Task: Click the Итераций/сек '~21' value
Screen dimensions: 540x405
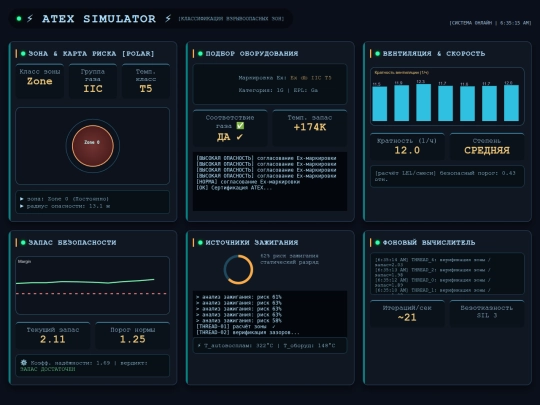Action: coord(407,318)
